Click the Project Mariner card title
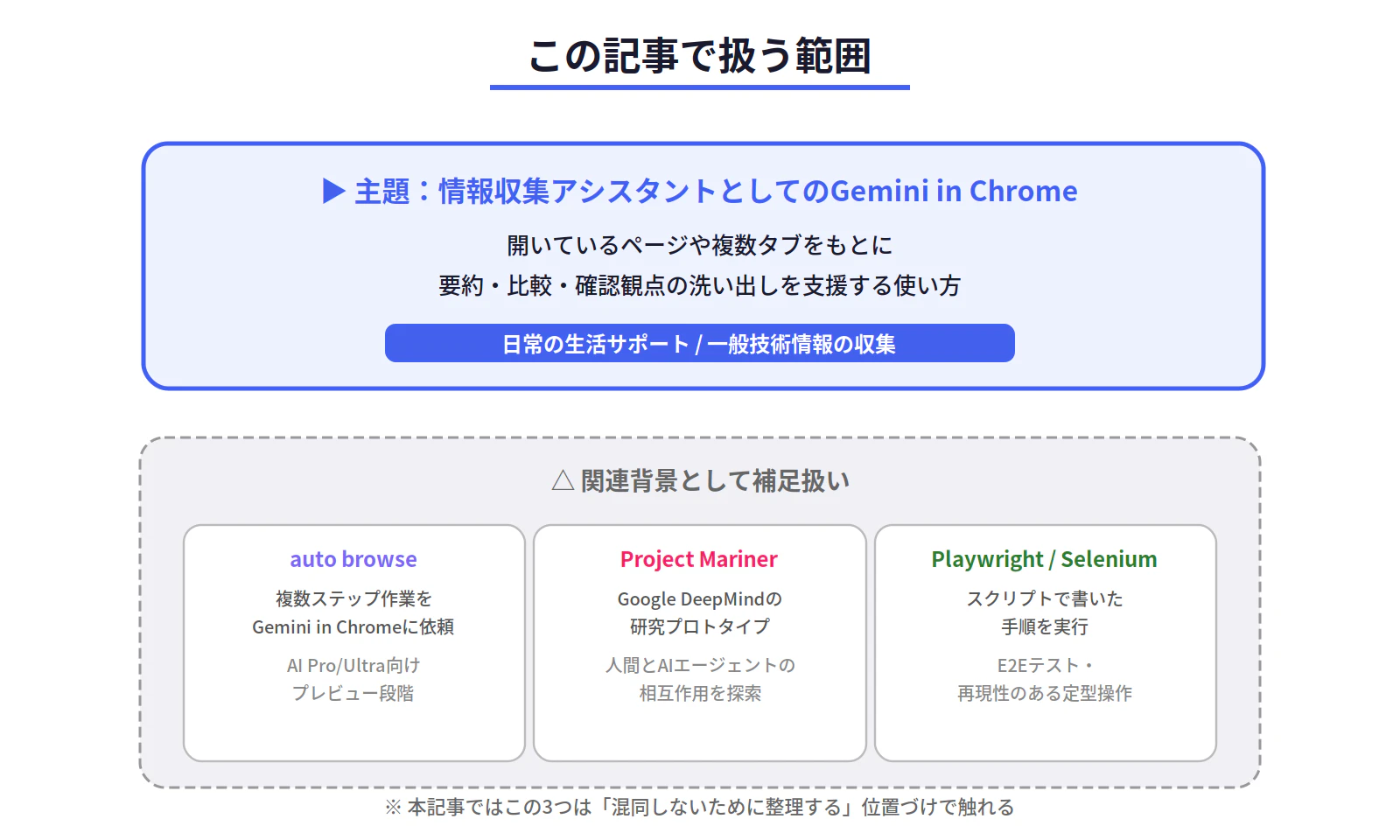Viewport: 1400px width, 840px height. click(699, 559)
